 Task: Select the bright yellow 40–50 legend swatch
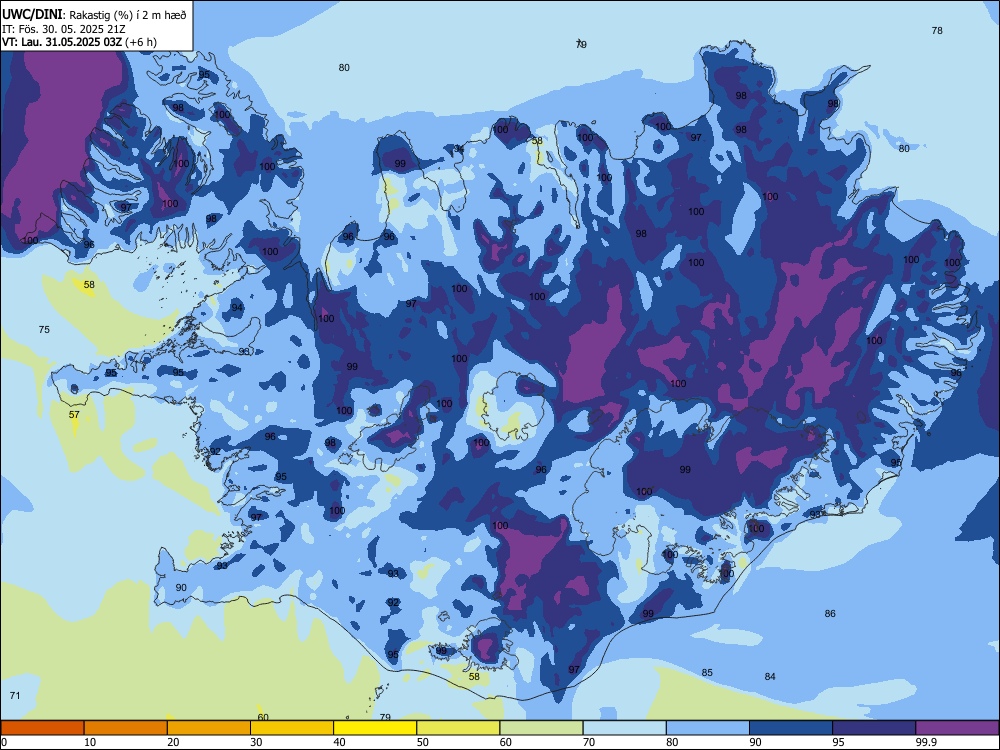(x=375, y=728)
